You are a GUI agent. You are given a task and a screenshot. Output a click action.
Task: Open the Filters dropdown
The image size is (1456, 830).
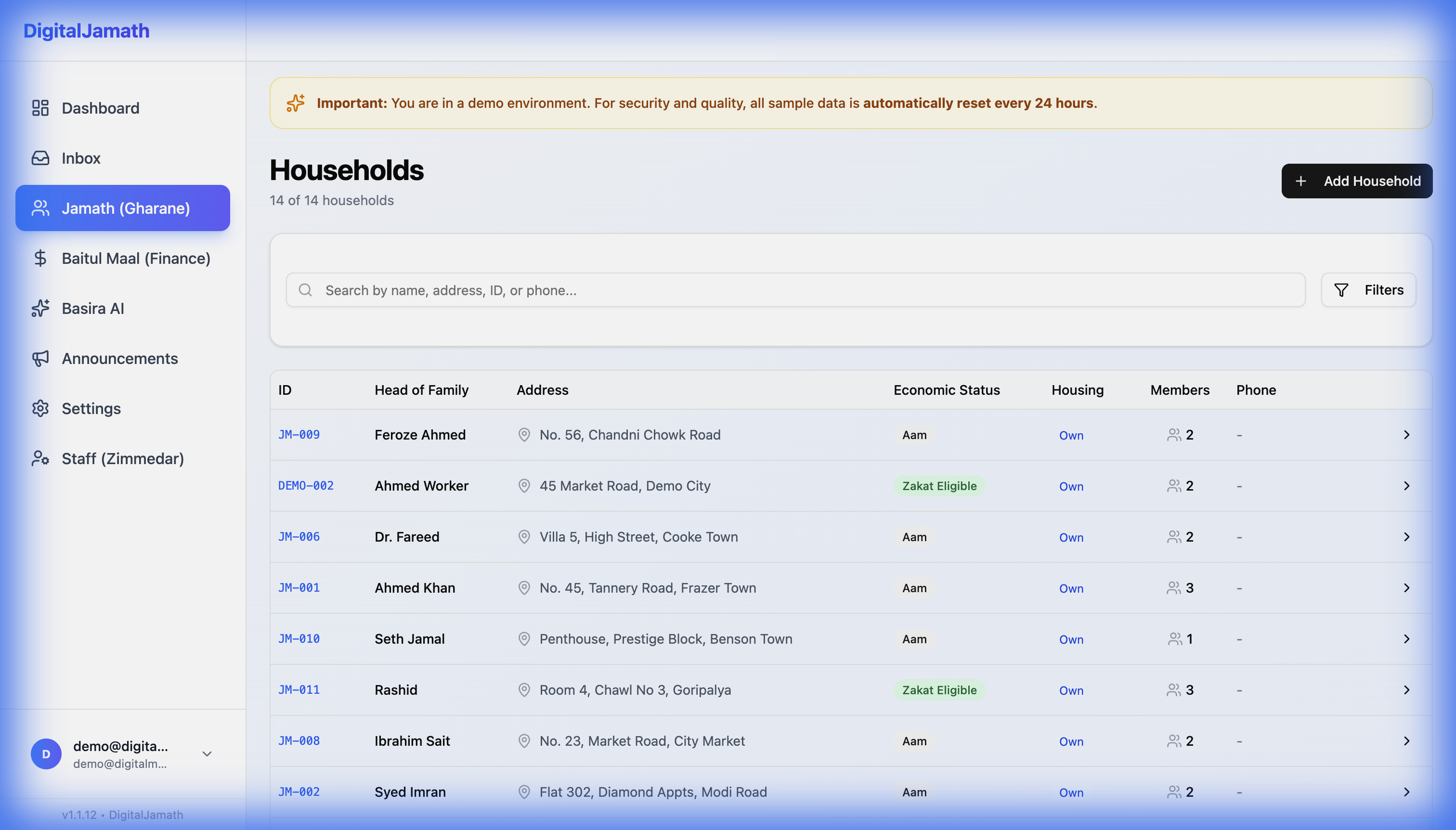(1368, 290)
